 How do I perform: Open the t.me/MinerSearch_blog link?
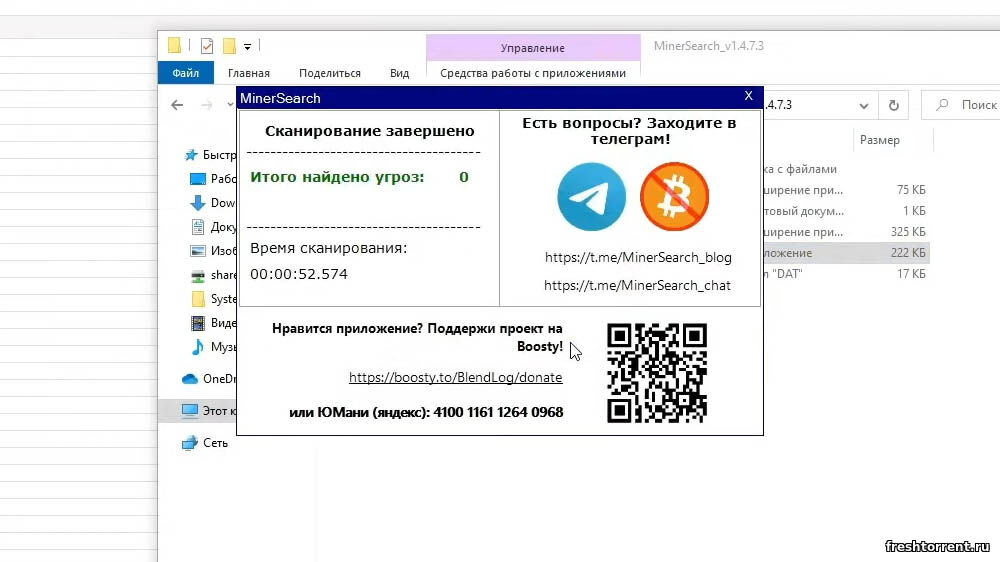[638, 257]
